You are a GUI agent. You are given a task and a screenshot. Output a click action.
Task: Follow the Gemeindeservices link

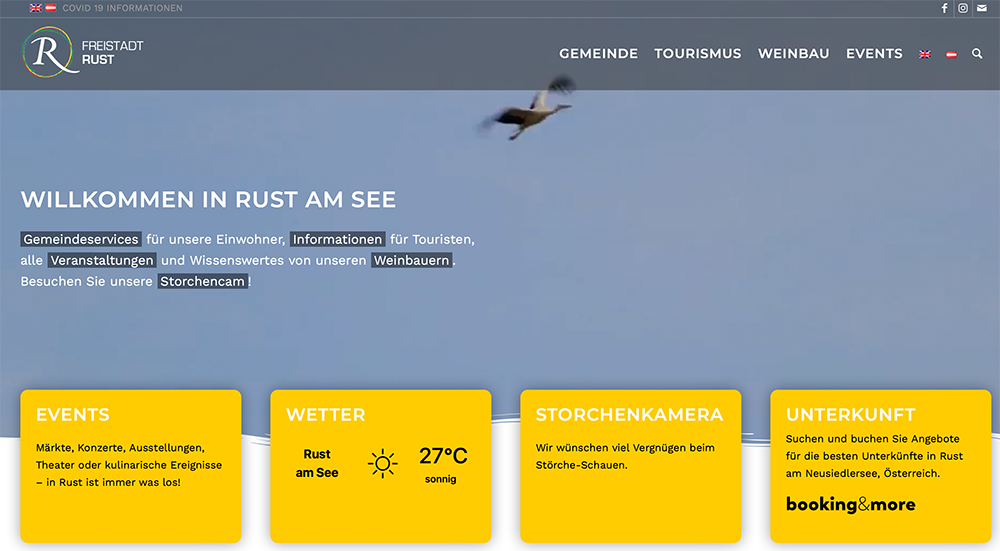[x=81, y=239]
